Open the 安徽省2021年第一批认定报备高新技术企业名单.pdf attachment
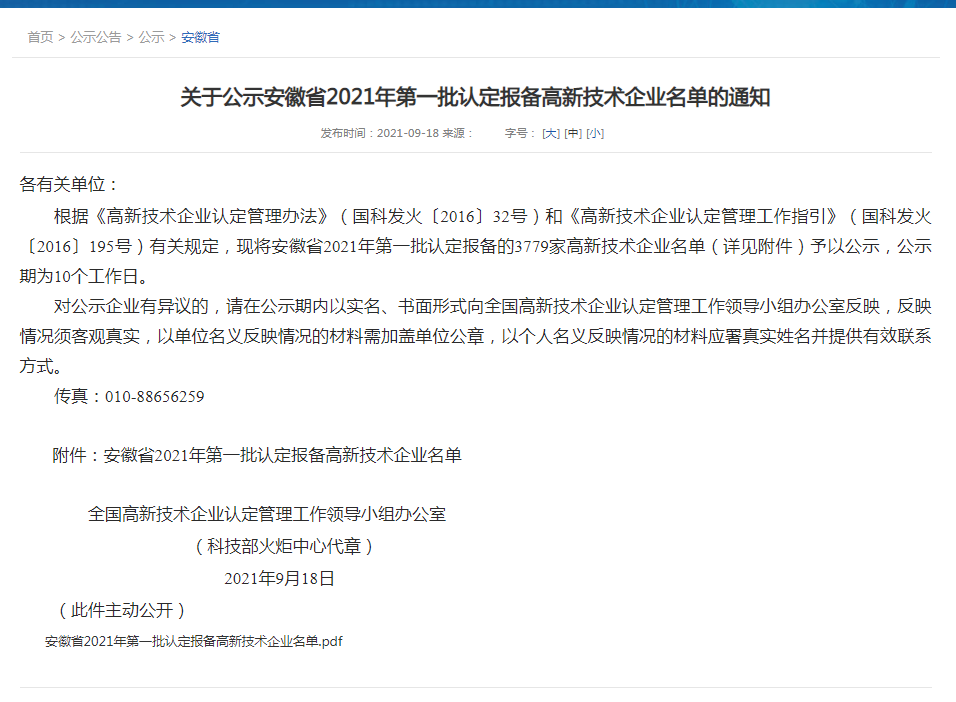The height and width of the screenshot is (702, 956). pyautogui.click(x=194, y=641)
